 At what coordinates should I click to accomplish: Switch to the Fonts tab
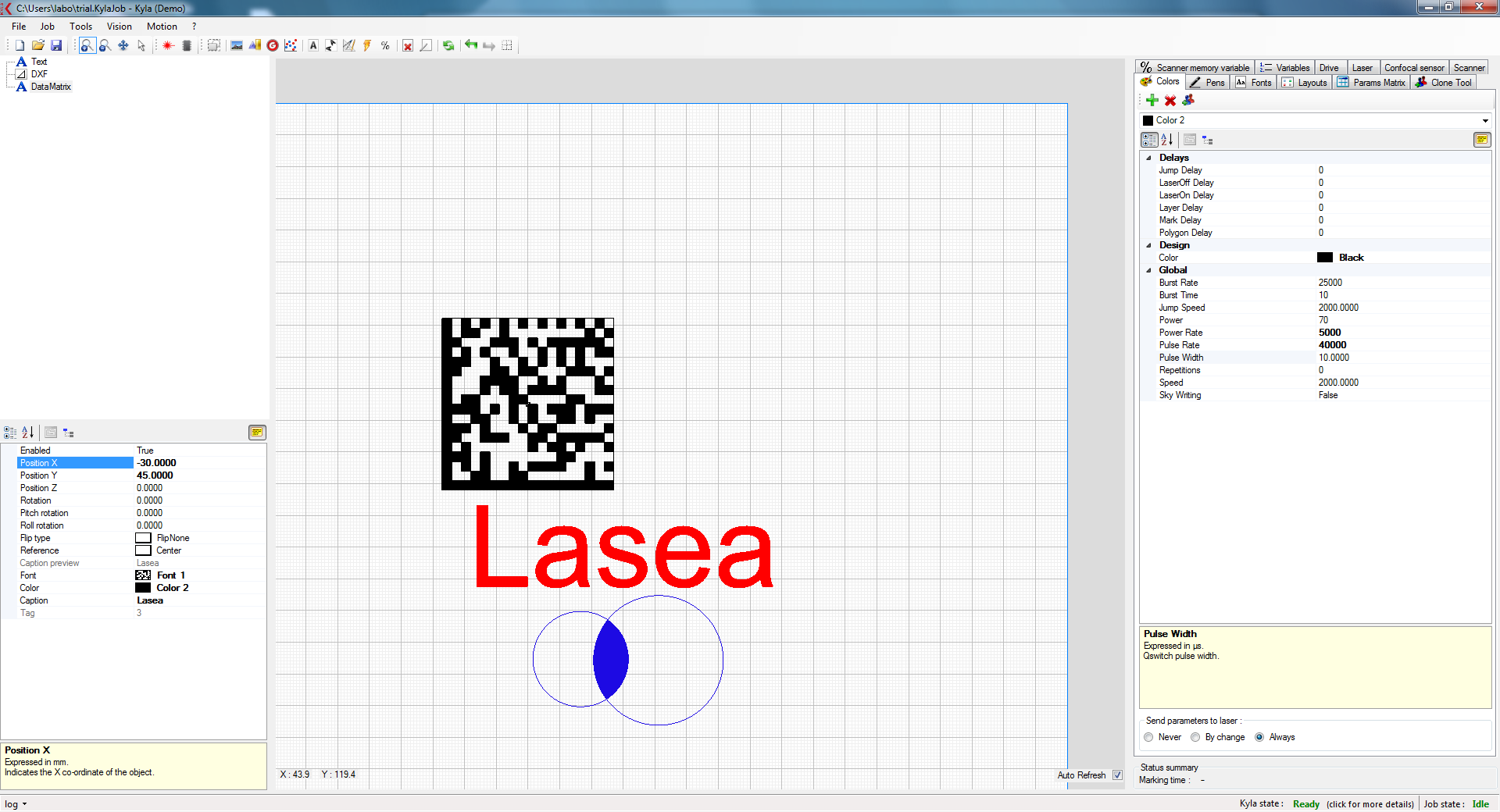pyautogui.click(x=1253, y=83)
